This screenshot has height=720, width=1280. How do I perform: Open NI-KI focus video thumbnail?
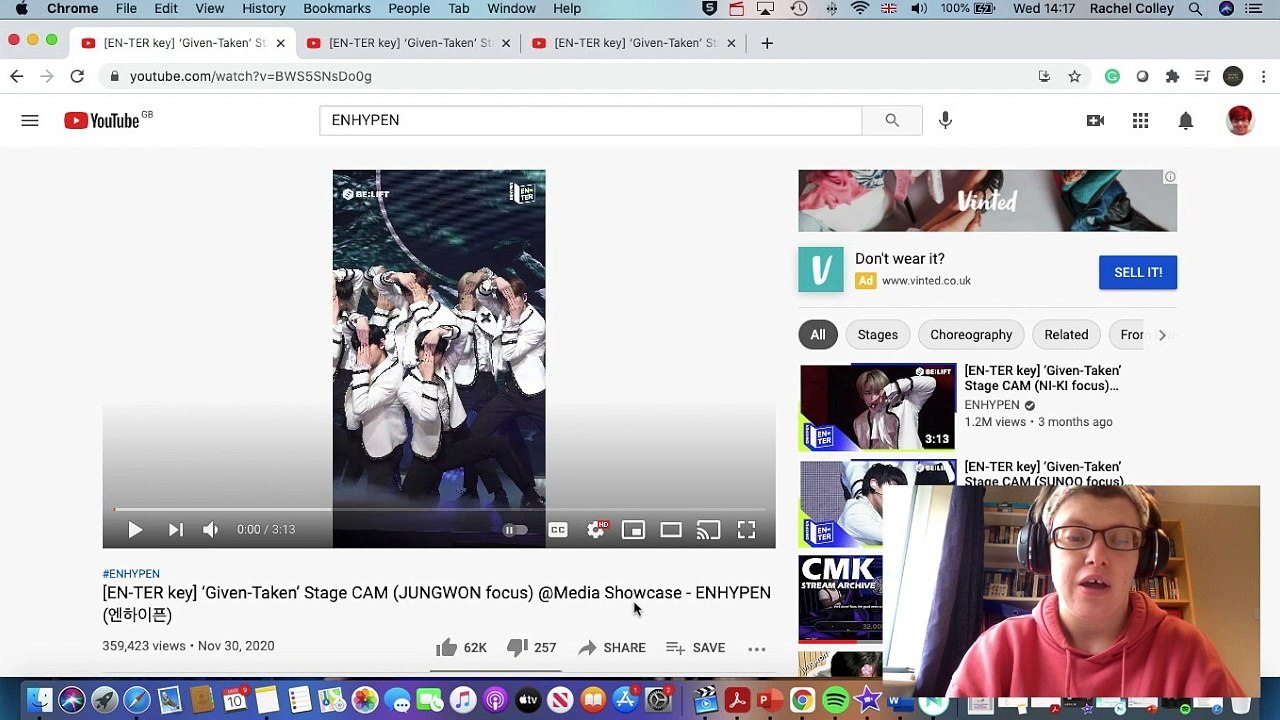[878, 407]
